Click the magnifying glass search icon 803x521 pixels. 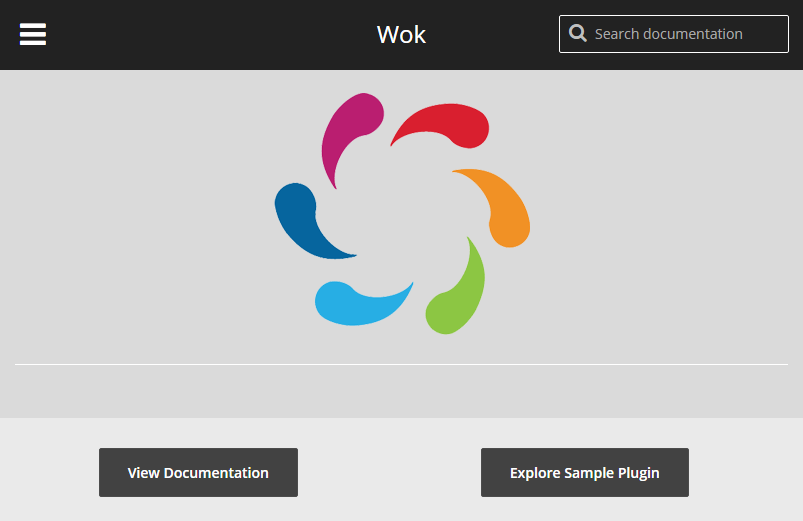(577, 34)
